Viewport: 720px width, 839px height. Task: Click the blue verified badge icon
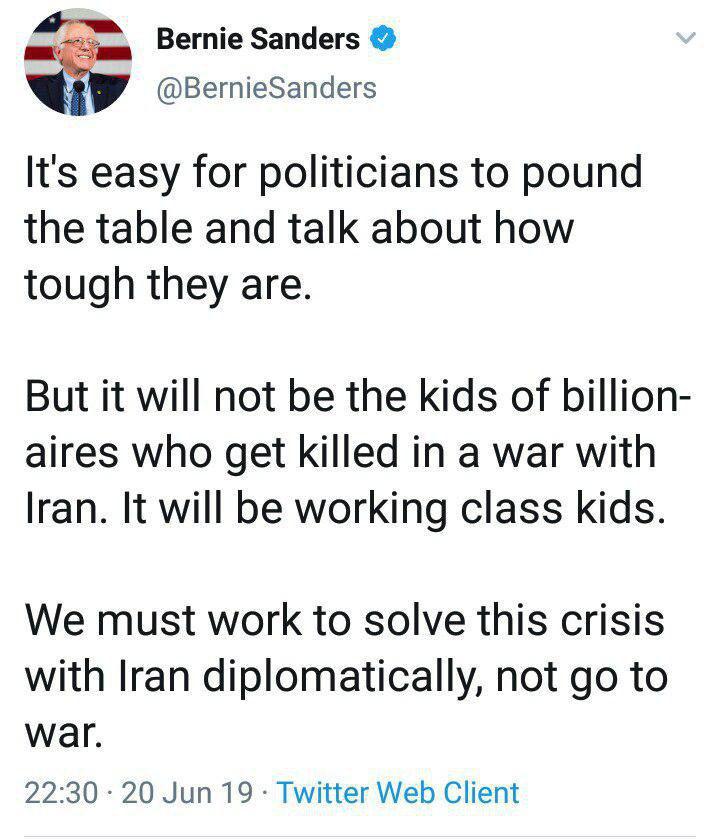pos(383,39)
